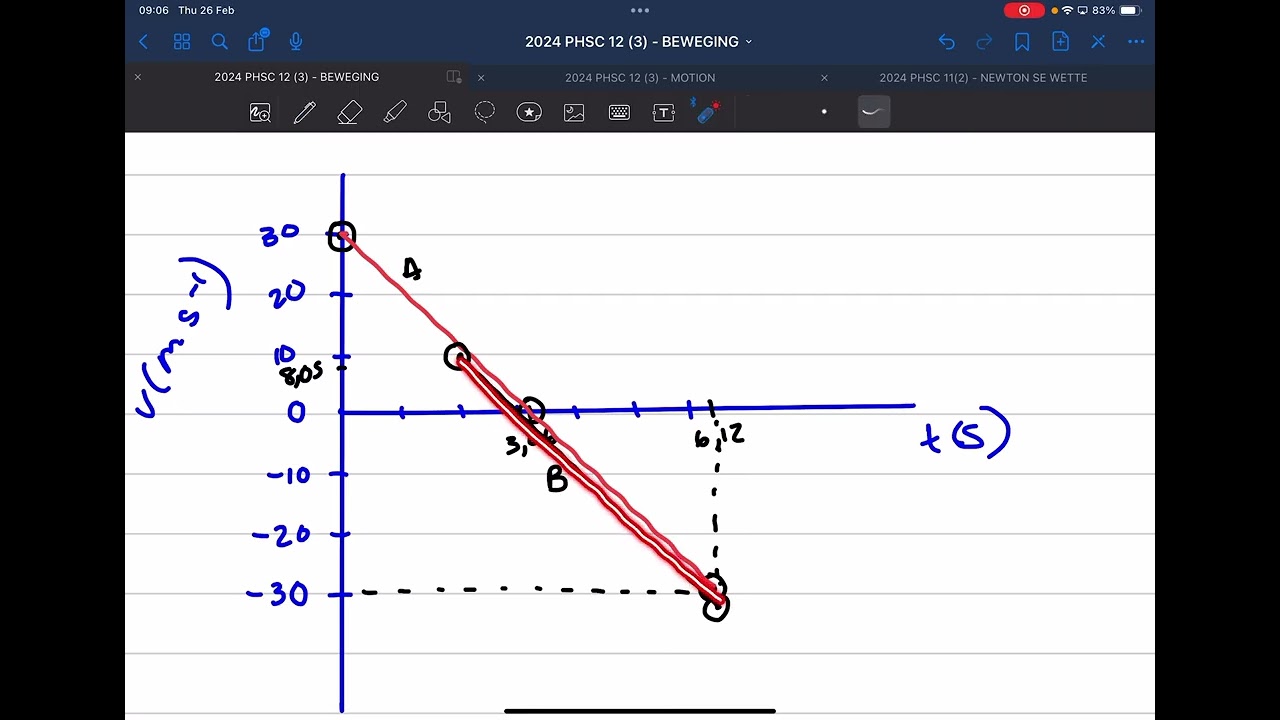Undo the last stroke
Screen dimensions: 1280x720
946,41
